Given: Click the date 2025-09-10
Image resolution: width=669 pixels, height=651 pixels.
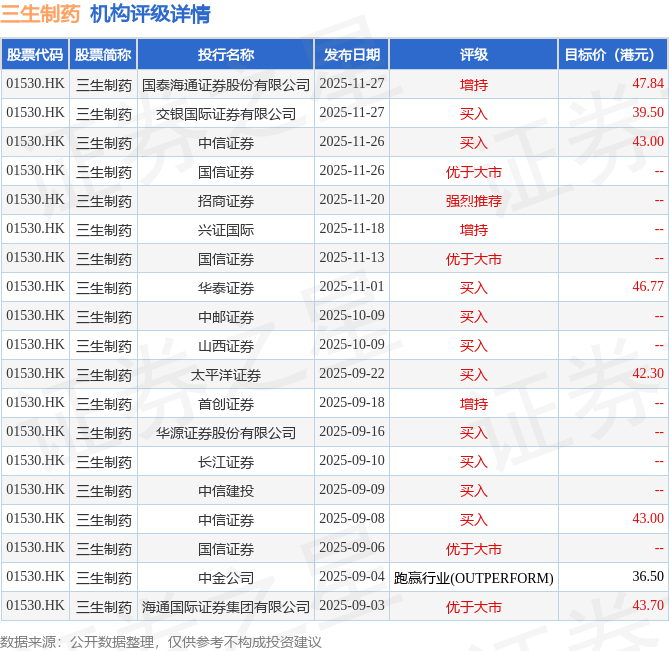Looking at the screenshot, I should pyautogui.click(x=352, y=461).
